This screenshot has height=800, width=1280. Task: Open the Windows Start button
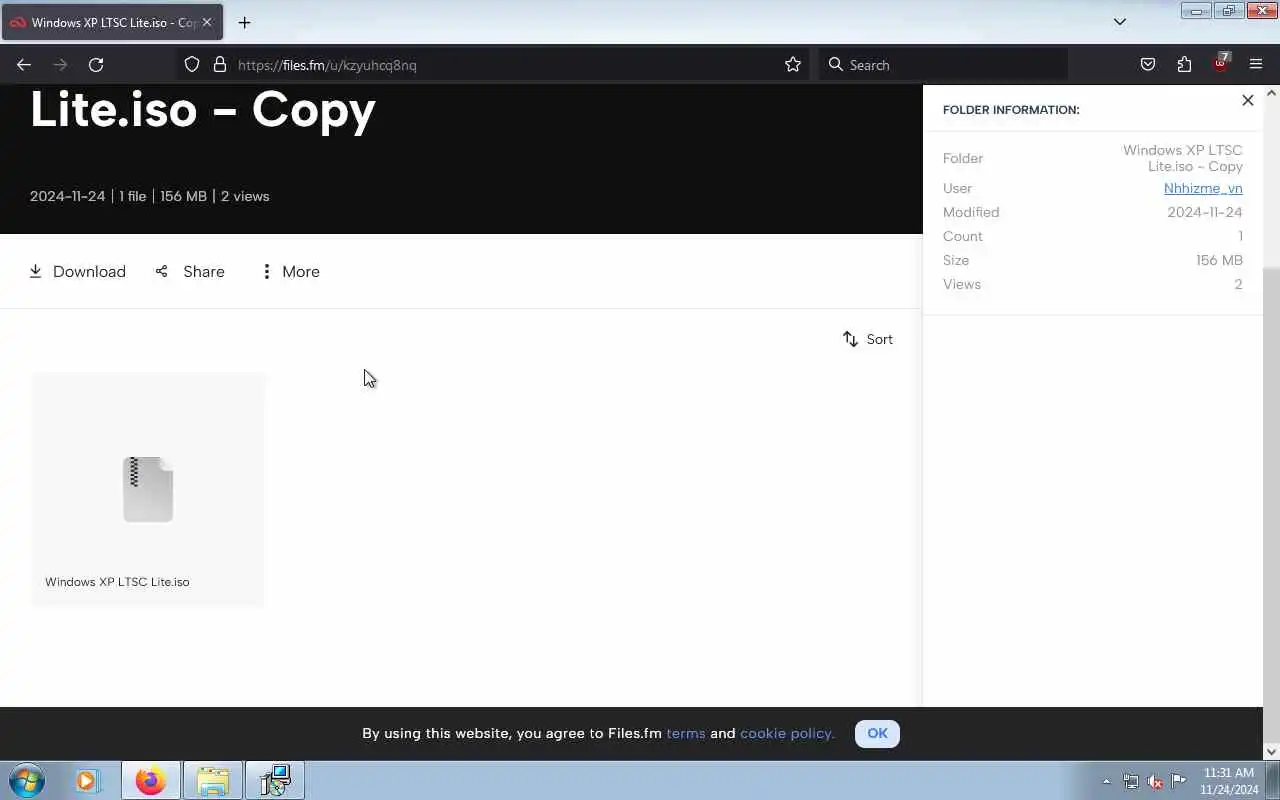pos(27,780)
